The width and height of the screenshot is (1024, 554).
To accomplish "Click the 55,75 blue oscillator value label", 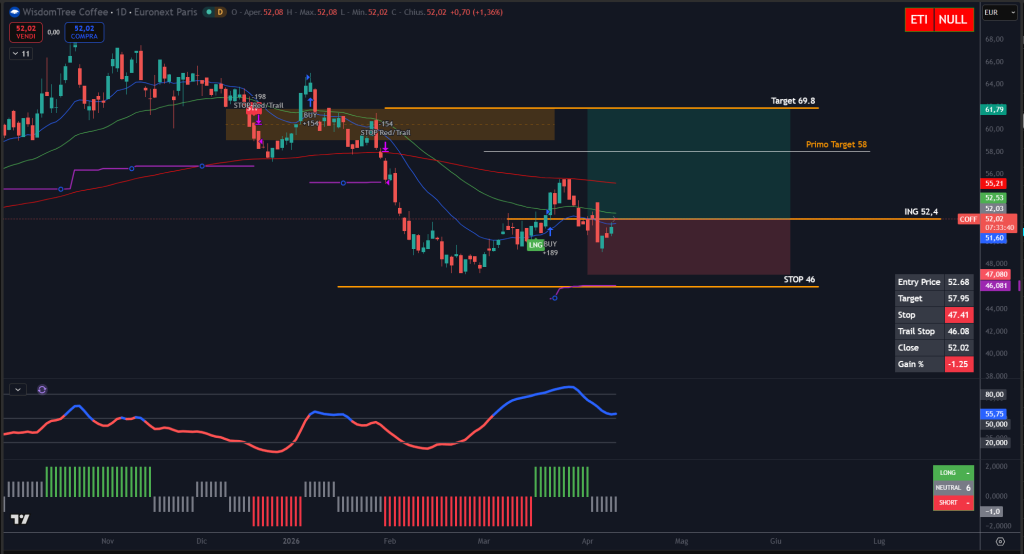I will click(x=994, y=414).
